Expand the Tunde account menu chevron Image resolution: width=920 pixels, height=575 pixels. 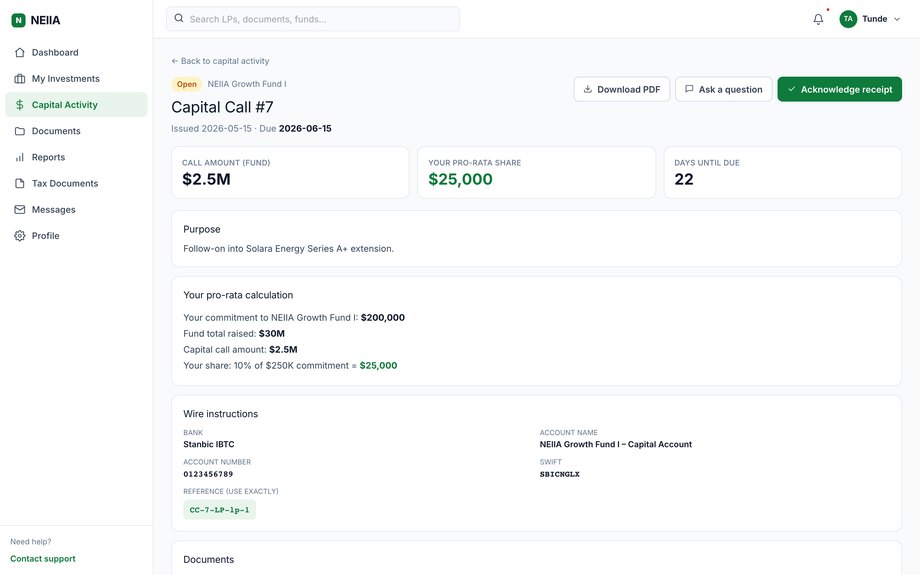[897, 19]
